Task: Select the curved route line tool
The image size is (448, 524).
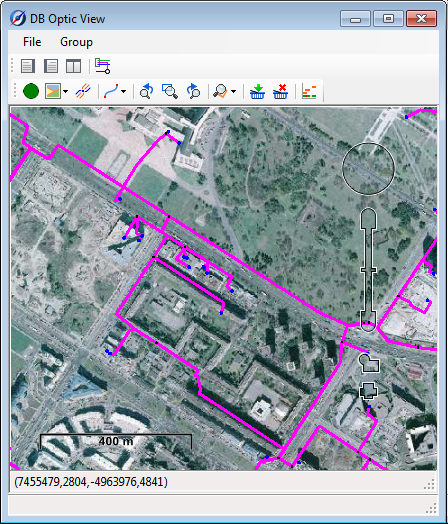Action: click(x=111, y=91)
